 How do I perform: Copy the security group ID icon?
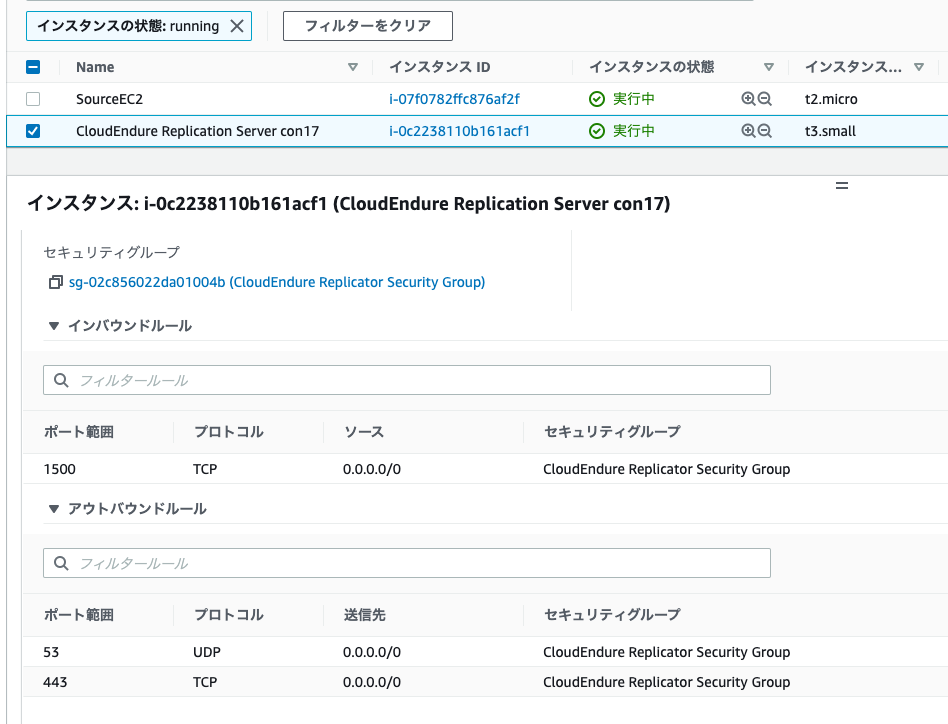click(x=56, y=282)
